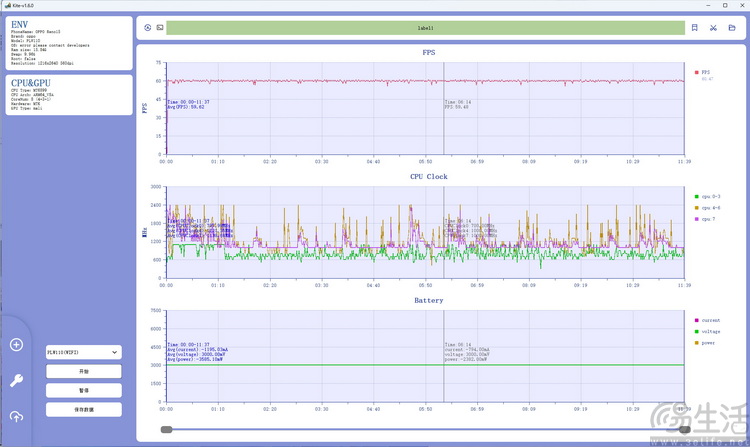Click the 保存数据 save data button

pyautogui.click(x=83, y=409)
